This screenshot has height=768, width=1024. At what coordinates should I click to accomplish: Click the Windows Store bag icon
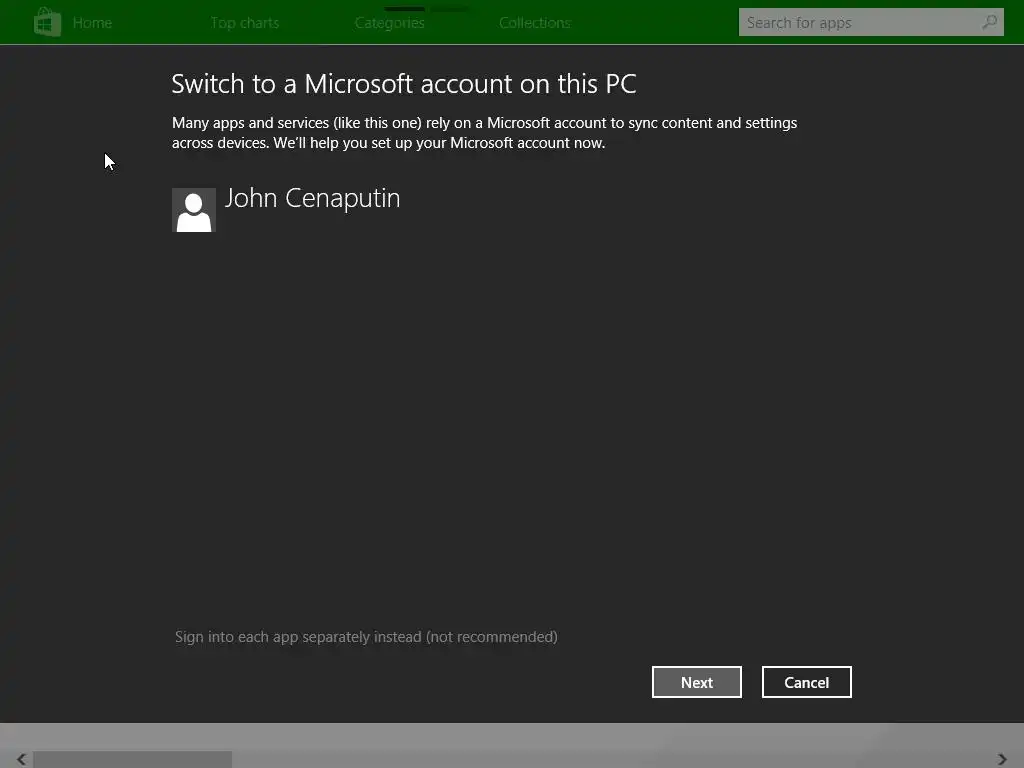pyautogui.click(x=47, y=22)
